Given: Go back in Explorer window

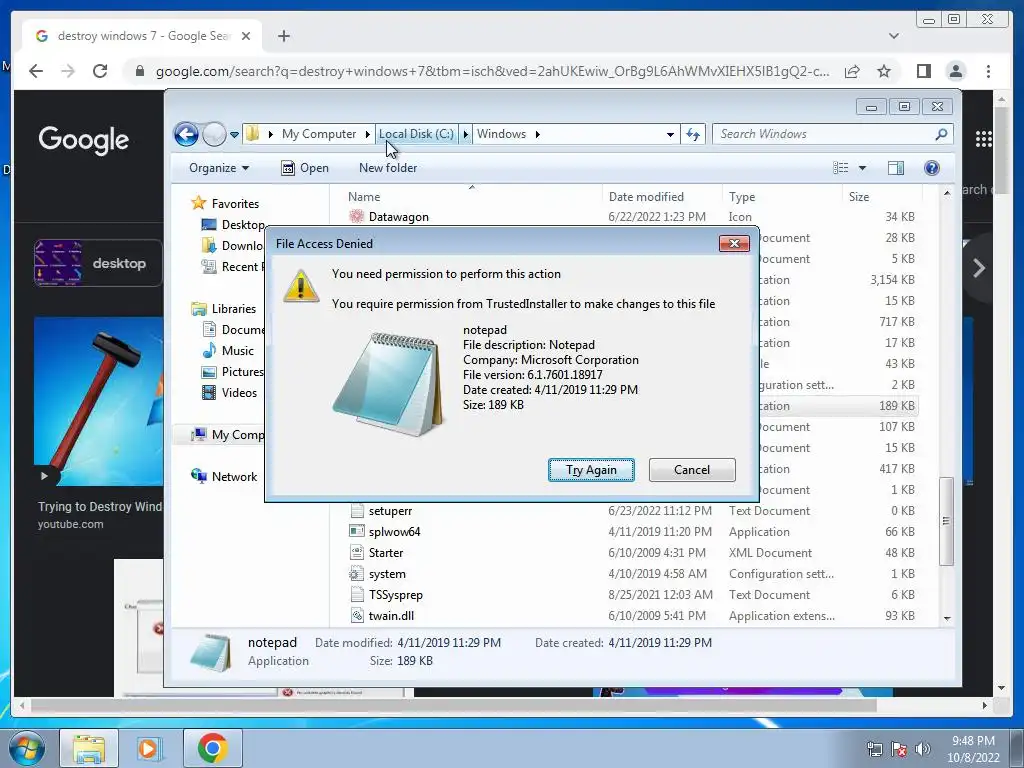Looking at the screenshot, I should click(x=186, y=135).
